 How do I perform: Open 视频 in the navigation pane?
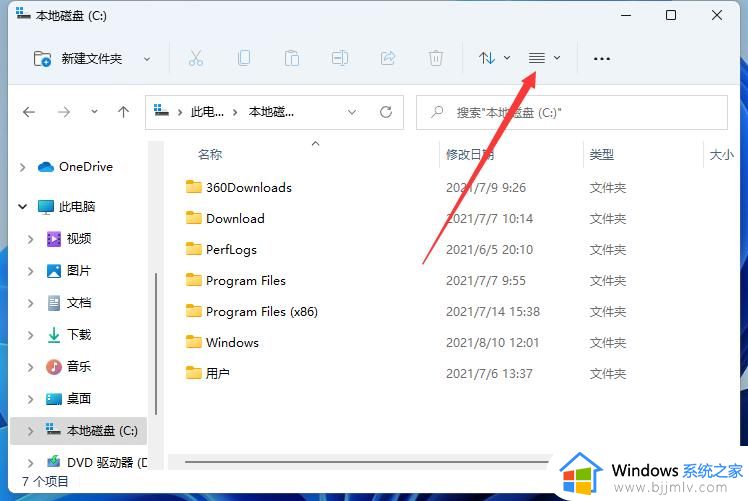[x=69, y=239]
